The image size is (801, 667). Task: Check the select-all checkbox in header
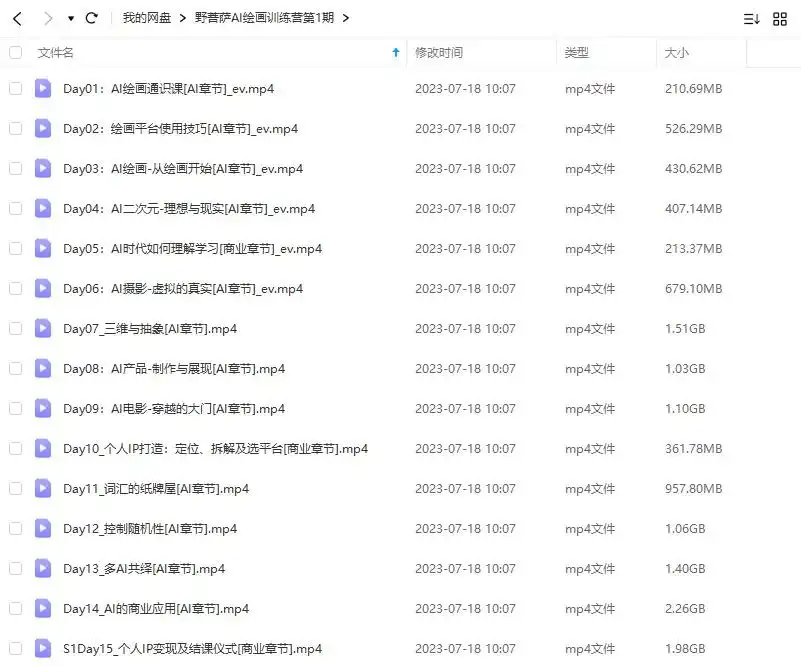[14, 53]
